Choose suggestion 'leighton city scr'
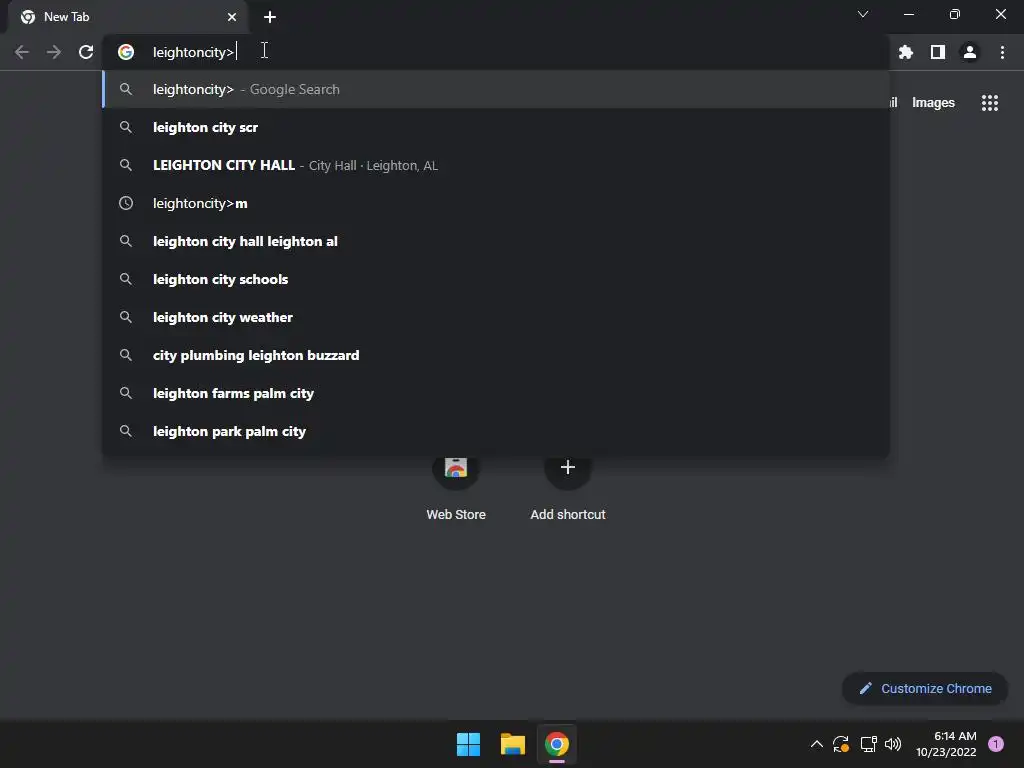1024x768 pixels. click(496, 127)
